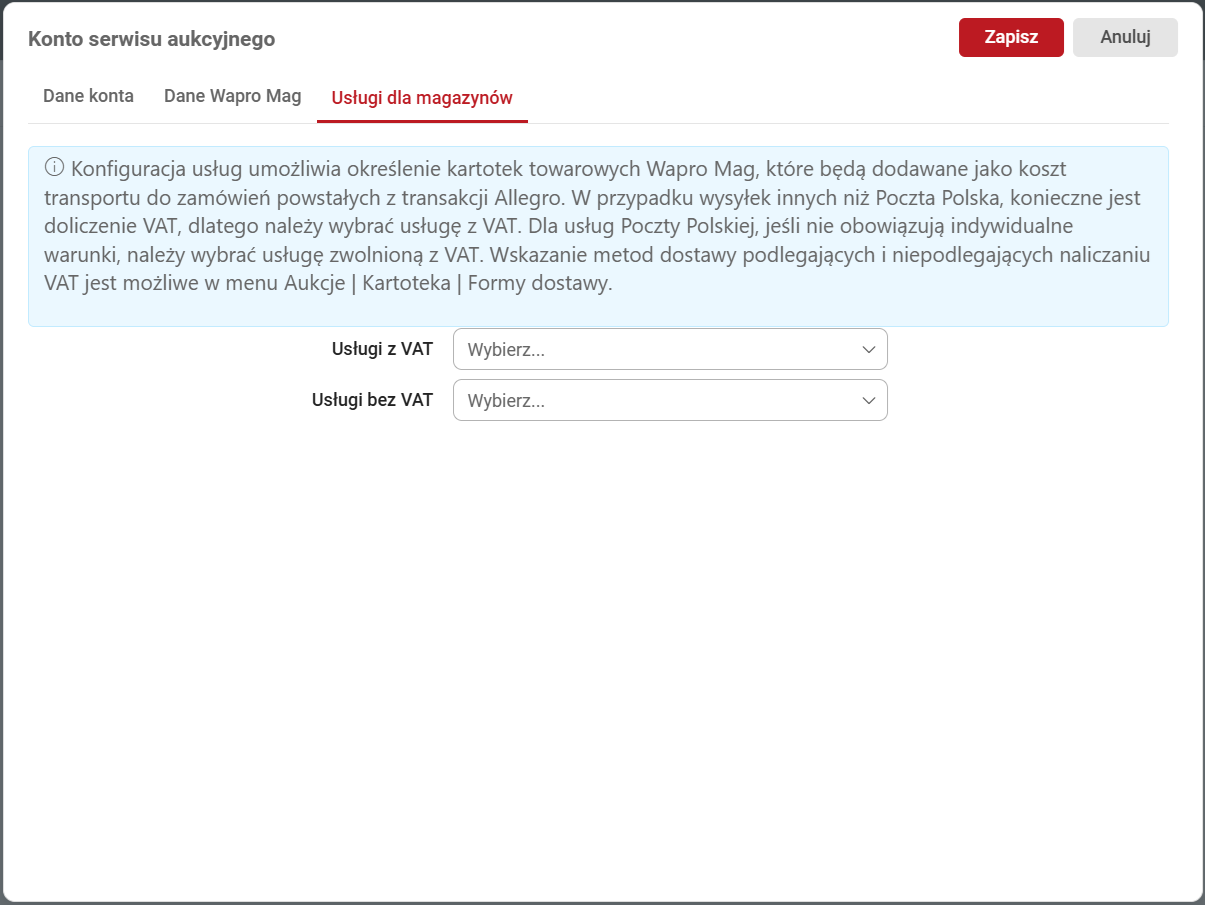Click the info icon in the blue banner
Viewport: 1205px width, 905px height.
(55, 167)
